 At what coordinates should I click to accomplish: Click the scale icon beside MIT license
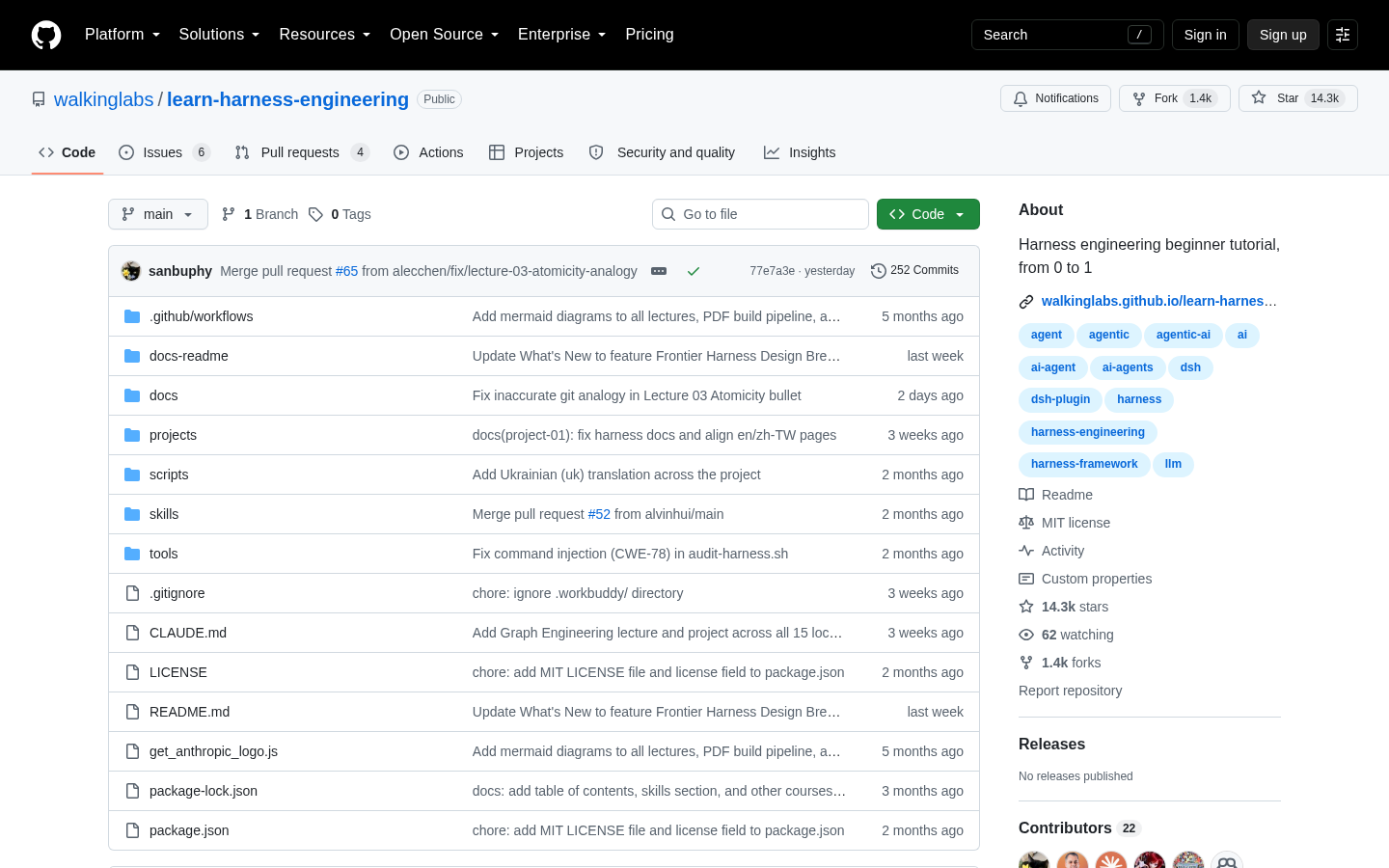click(1026, 523)
